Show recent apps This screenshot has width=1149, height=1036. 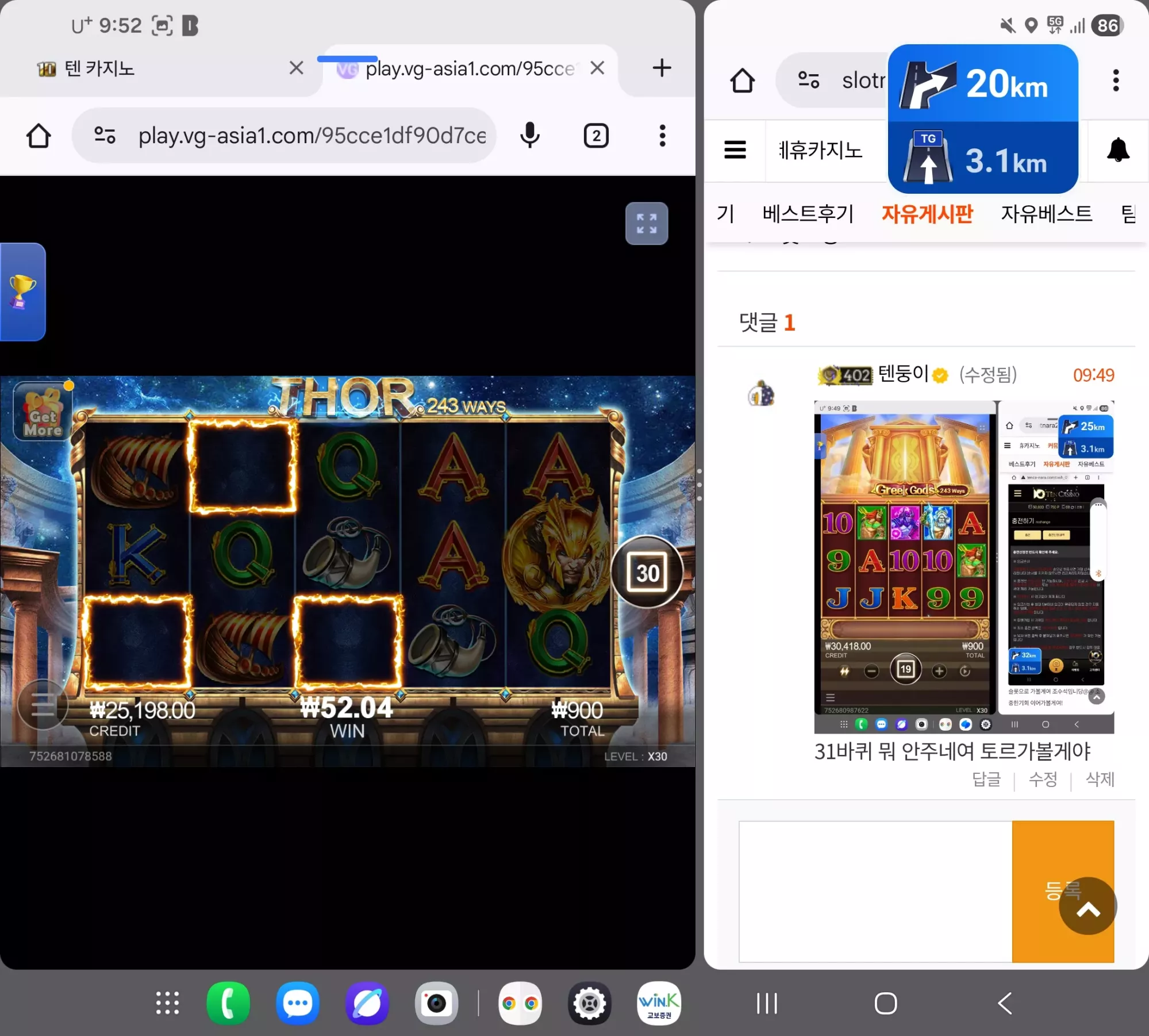[767, 1003]
